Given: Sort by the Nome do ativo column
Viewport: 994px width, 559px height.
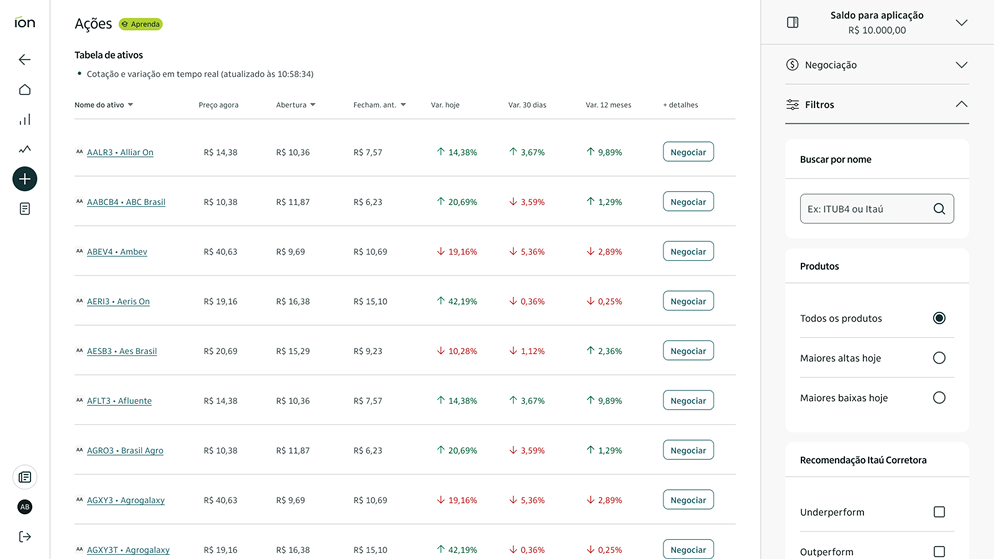Looking at the screenshot, I should click(x=104, y=105).
